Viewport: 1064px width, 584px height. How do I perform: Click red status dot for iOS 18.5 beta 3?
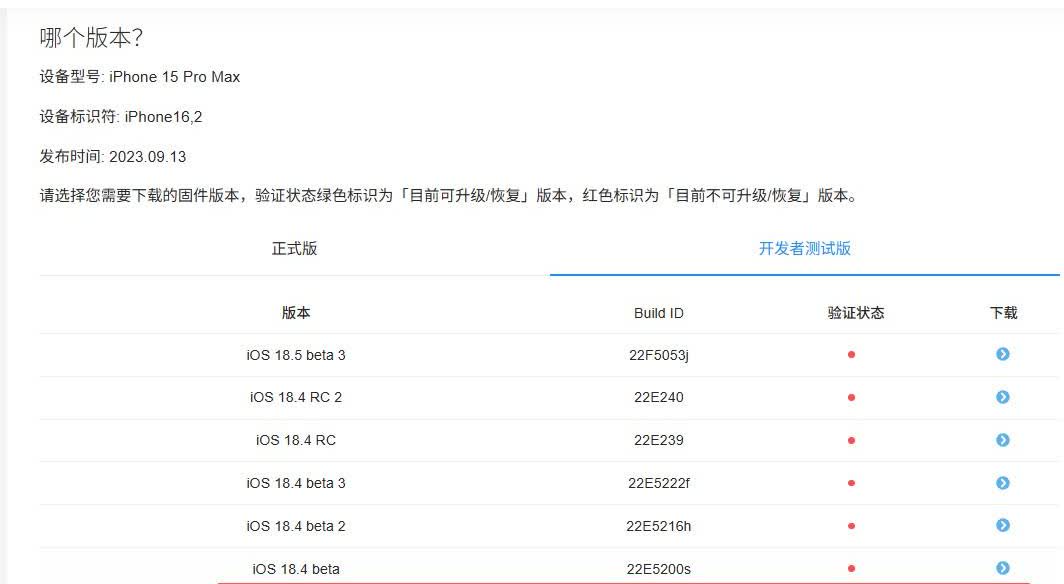coord(851,355)
